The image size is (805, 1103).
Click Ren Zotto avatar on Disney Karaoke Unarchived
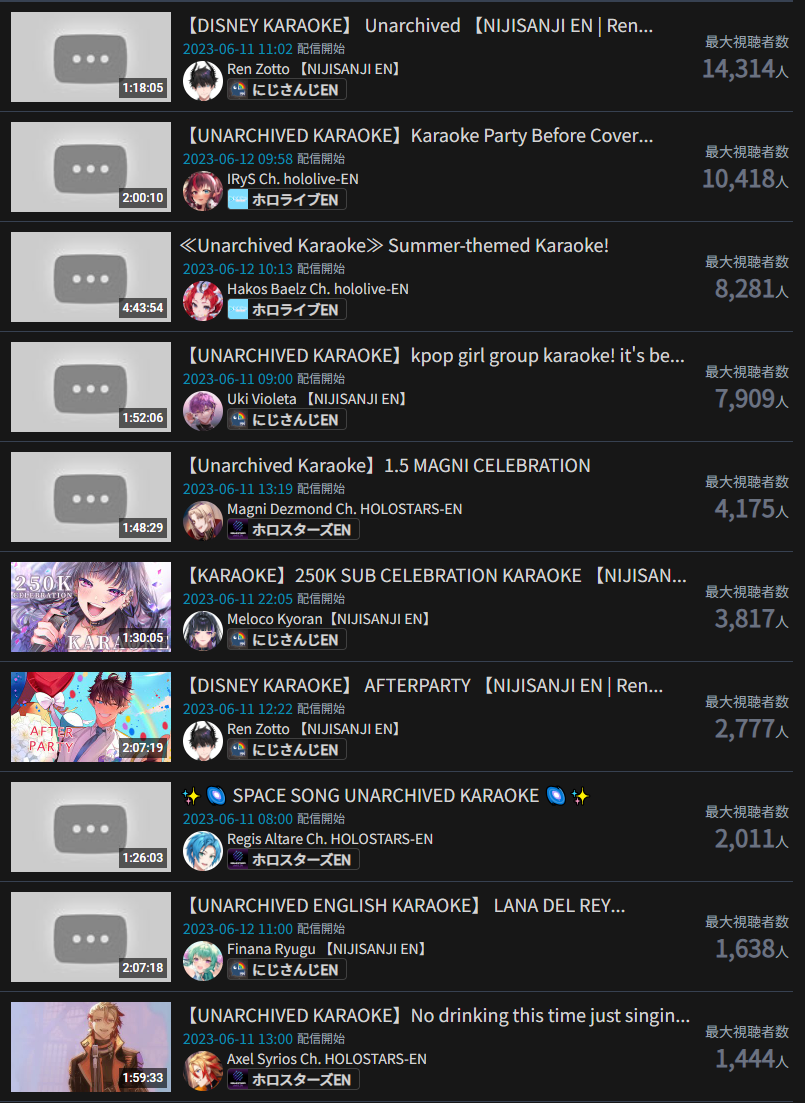click(x=203, y=80)
